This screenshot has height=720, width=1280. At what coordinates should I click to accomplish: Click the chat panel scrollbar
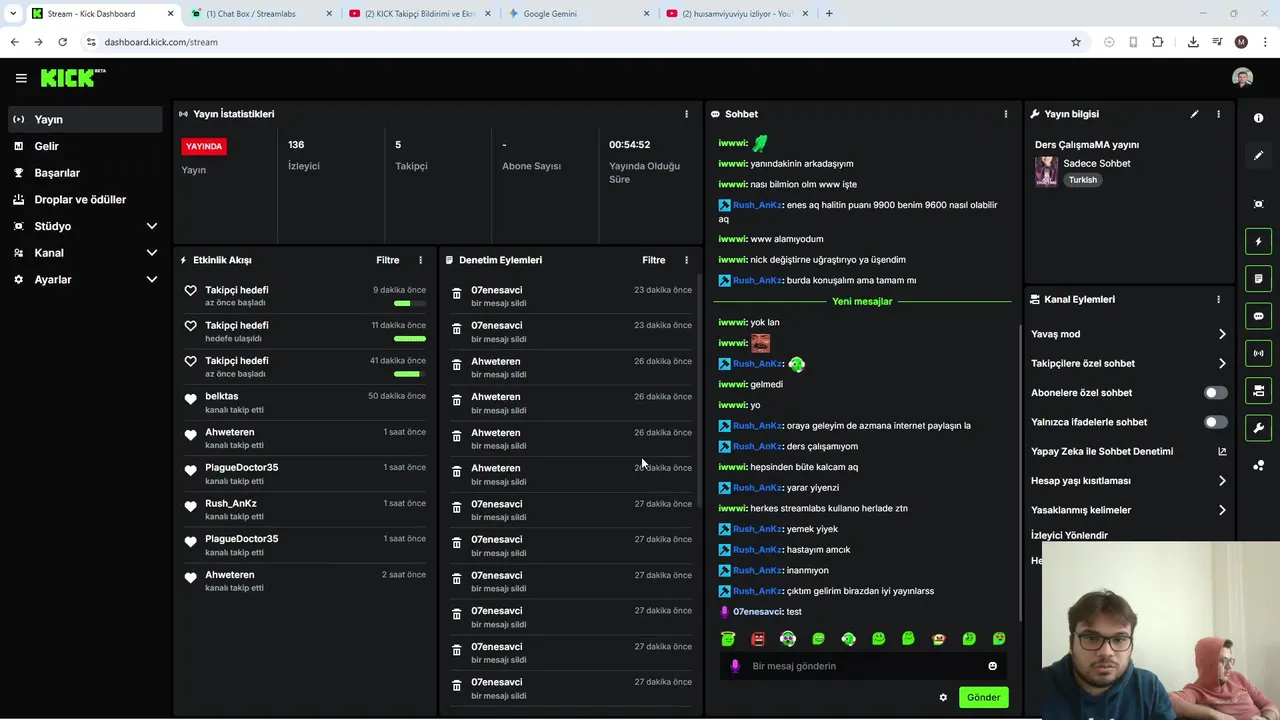point(1019,470)
